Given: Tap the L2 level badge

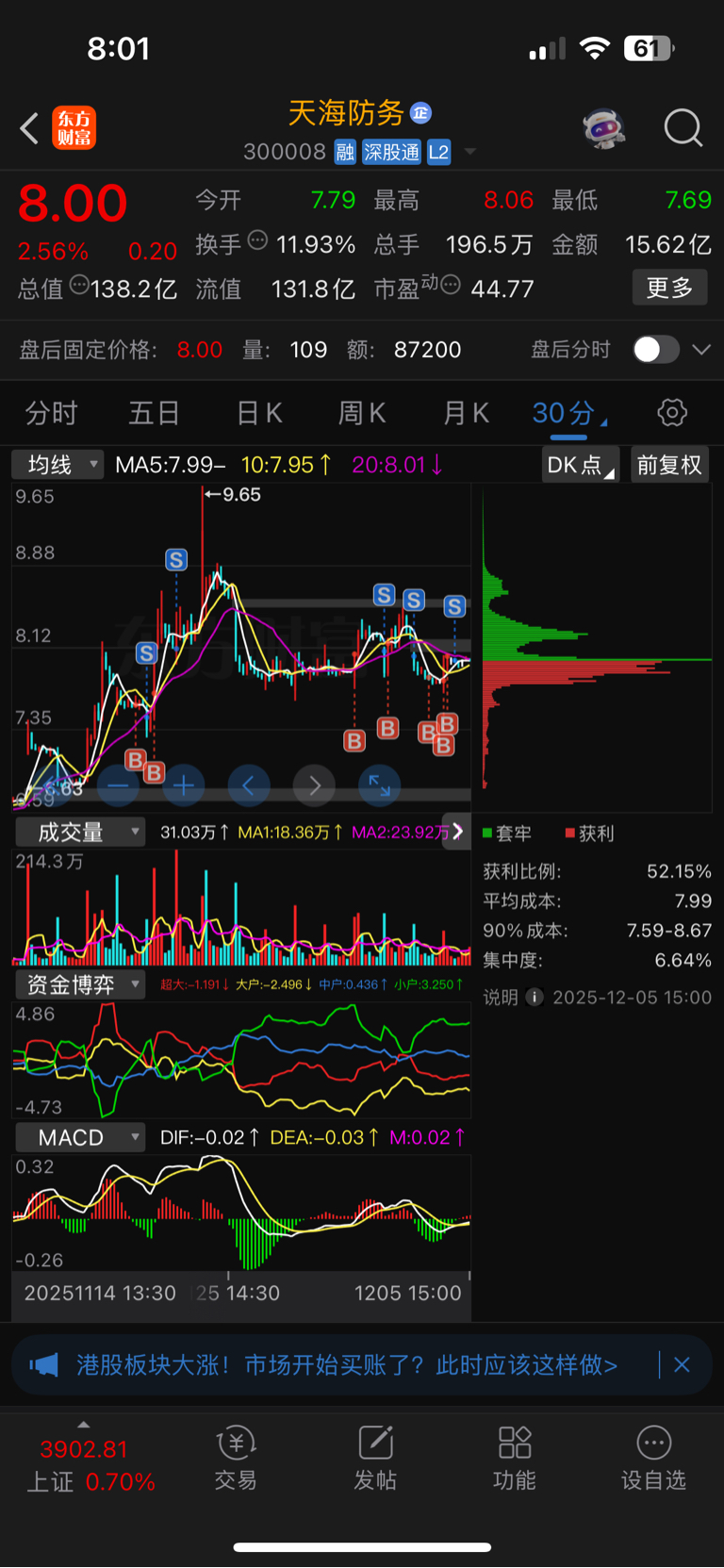Looking at the screenshot, I should coord(439,152).
